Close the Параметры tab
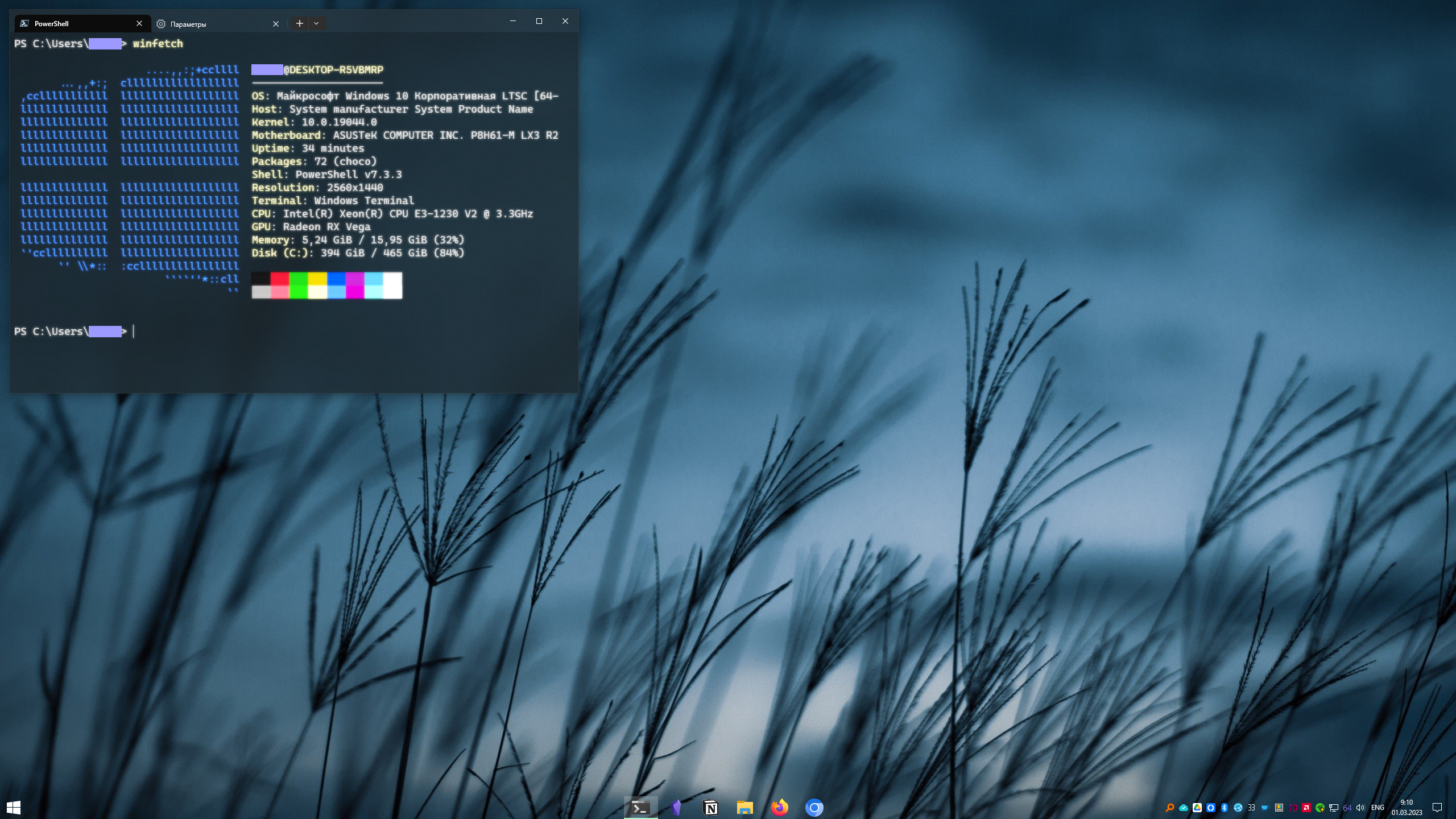The image size is (1456, 819). pyautogui.click(x=276, y=24)
